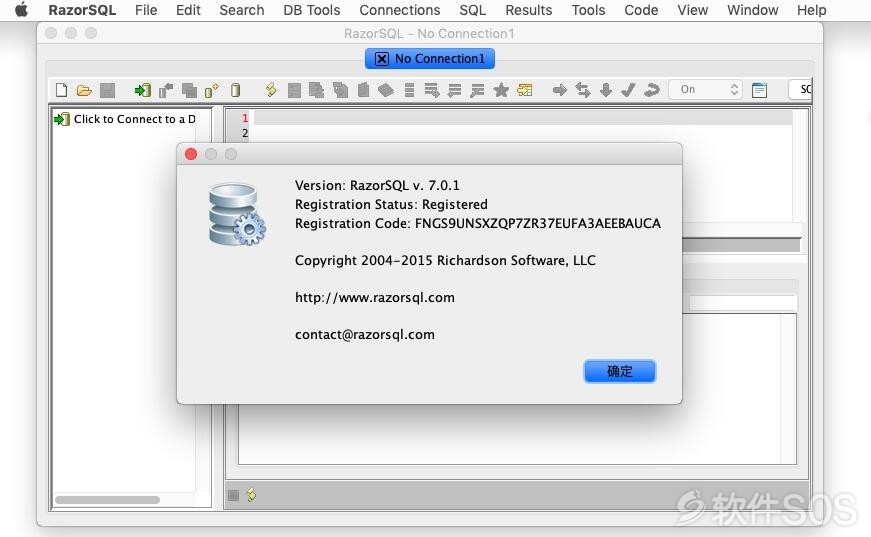Click the gray eraser-shaped diamond toolbar icon

[386, 89]
